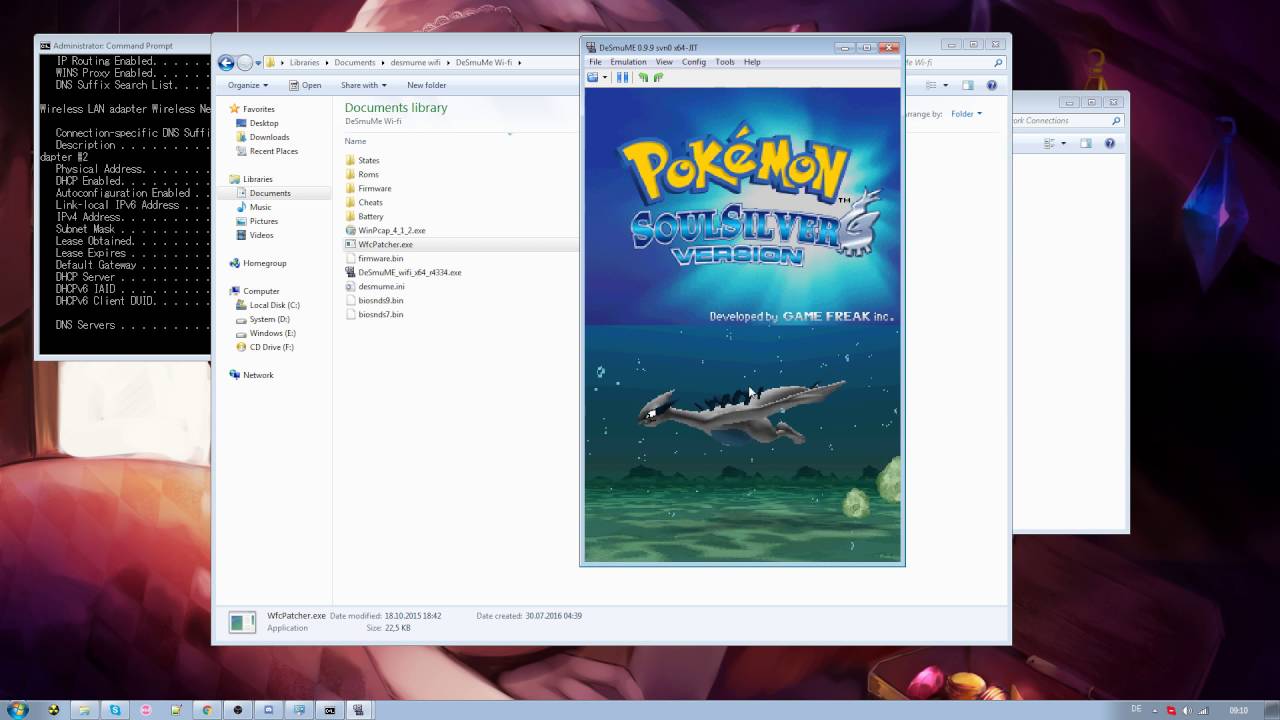Go back in Explorer window
Screen dimensions: 1280x720
[226, 63]
